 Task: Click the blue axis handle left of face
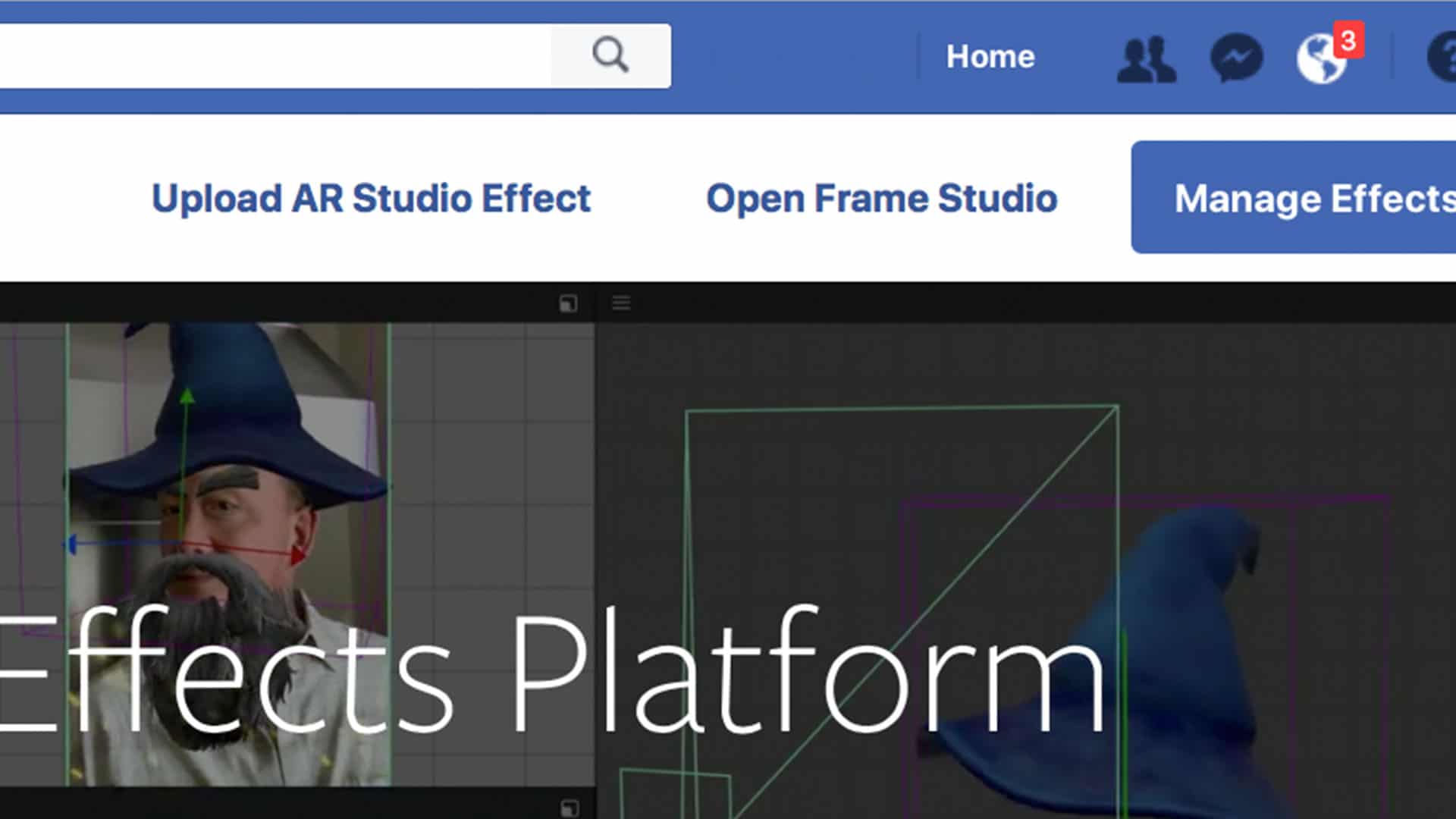pos(71,544)
